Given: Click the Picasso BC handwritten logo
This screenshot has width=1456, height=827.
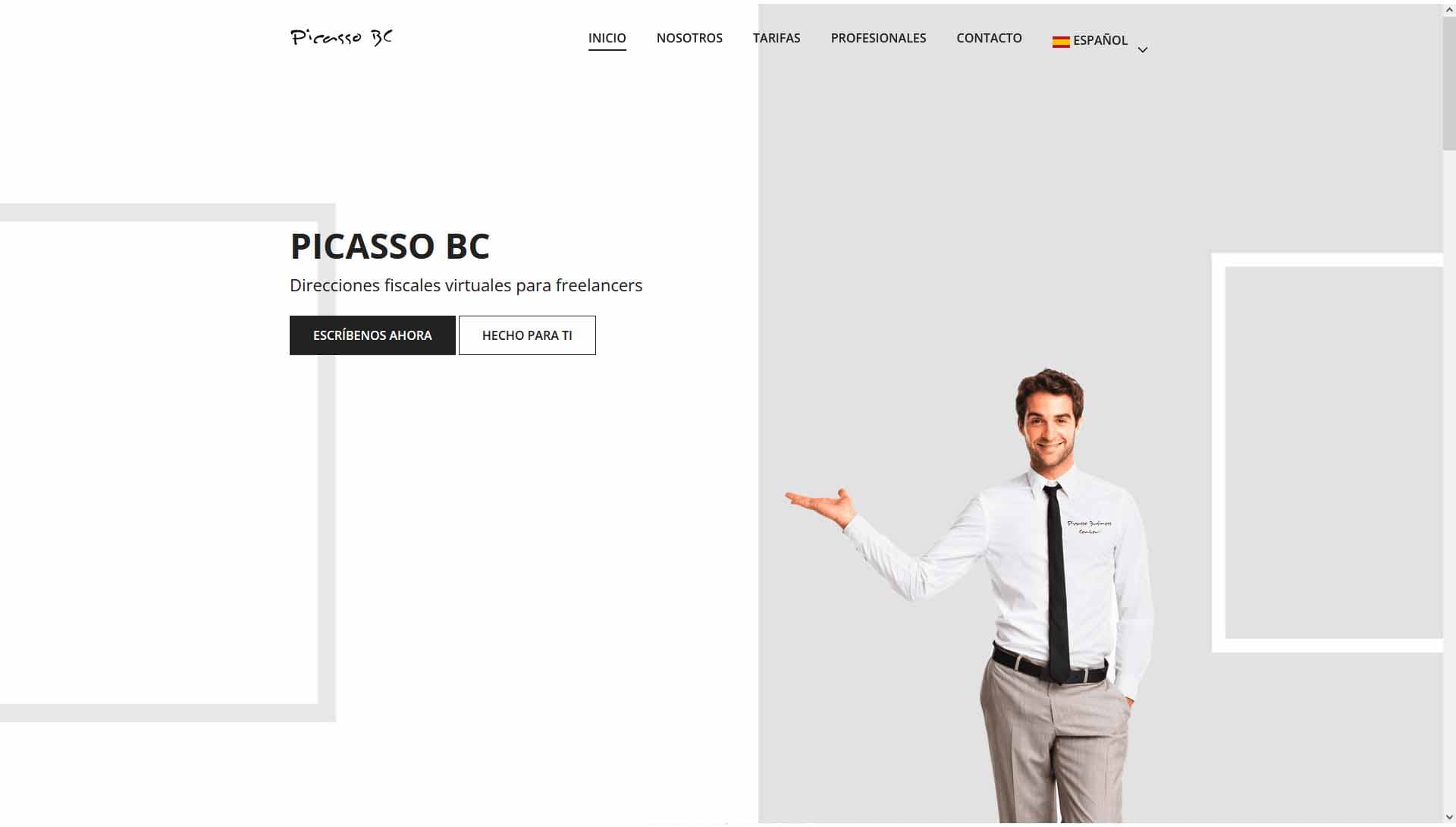Looking at the screenshot, I should coord(341,37).
